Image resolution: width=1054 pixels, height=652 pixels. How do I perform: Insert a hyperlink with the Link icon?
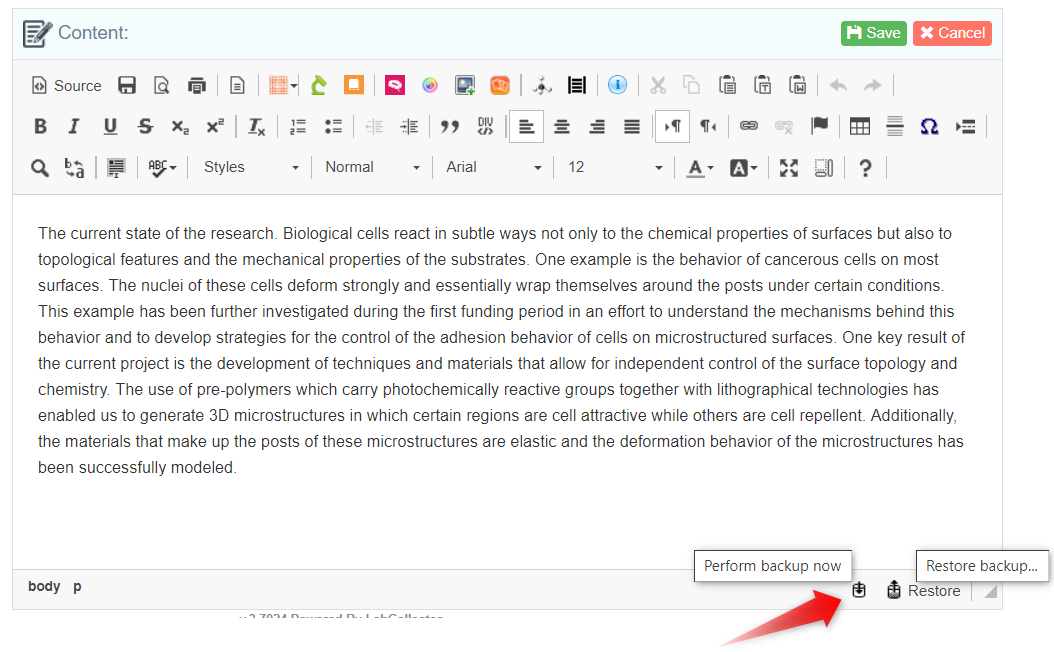tap(749, 126)
